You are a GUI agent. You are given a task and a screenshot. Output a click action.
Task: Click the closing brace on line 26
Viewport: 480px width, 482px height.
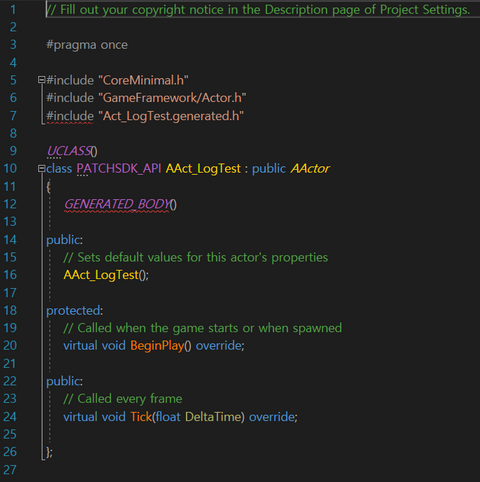pyautogui.click(x=48, y=452)
